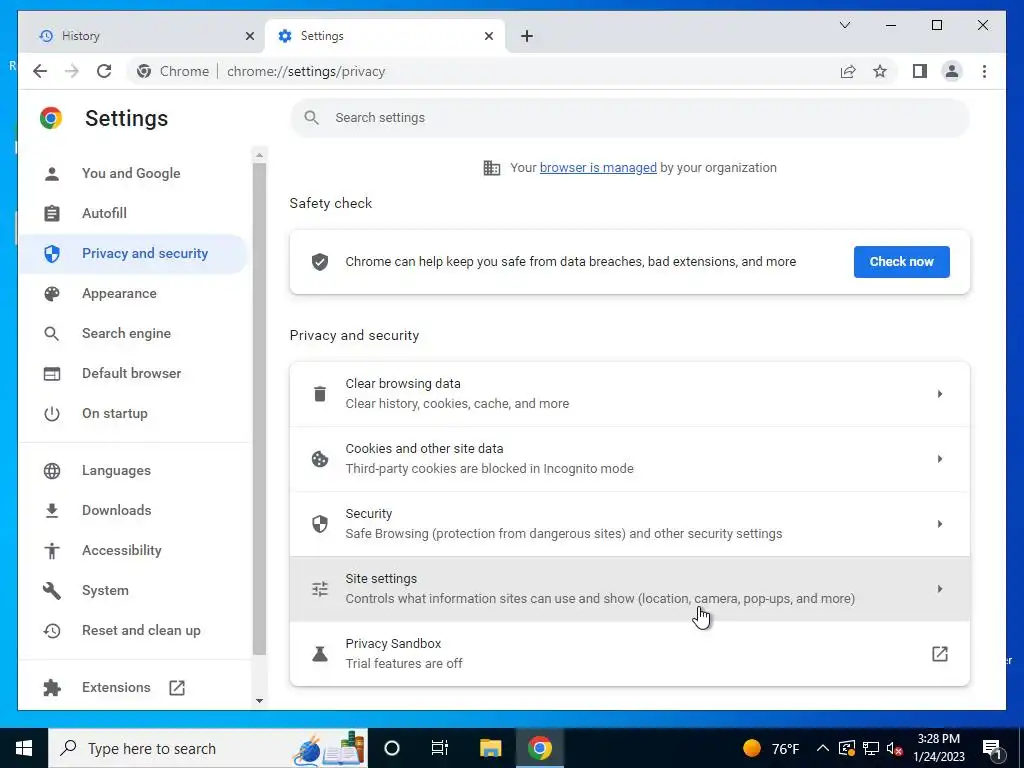Share this page icon in address bar
The image size is (1024, 768).
point(848,71)
